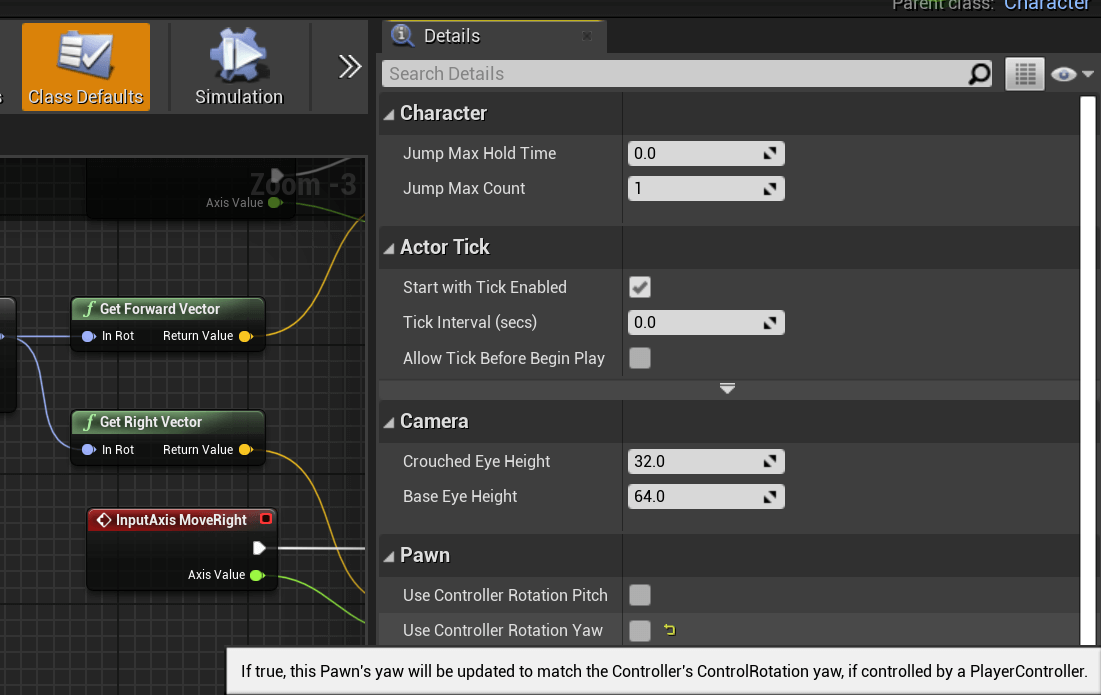Screen dimensions: 1101x695
Task: Edit the Jump Max Count value
Action: point(706,189)
